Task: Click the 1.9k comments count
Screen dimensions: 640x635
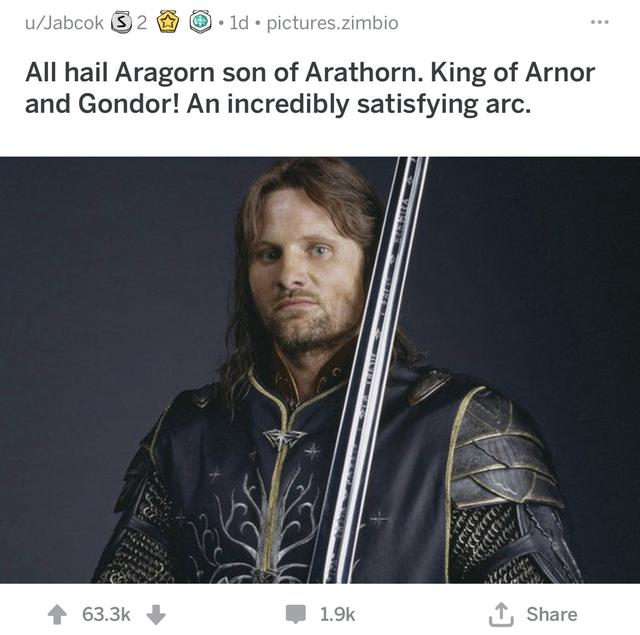Action: tap(337, 614)
